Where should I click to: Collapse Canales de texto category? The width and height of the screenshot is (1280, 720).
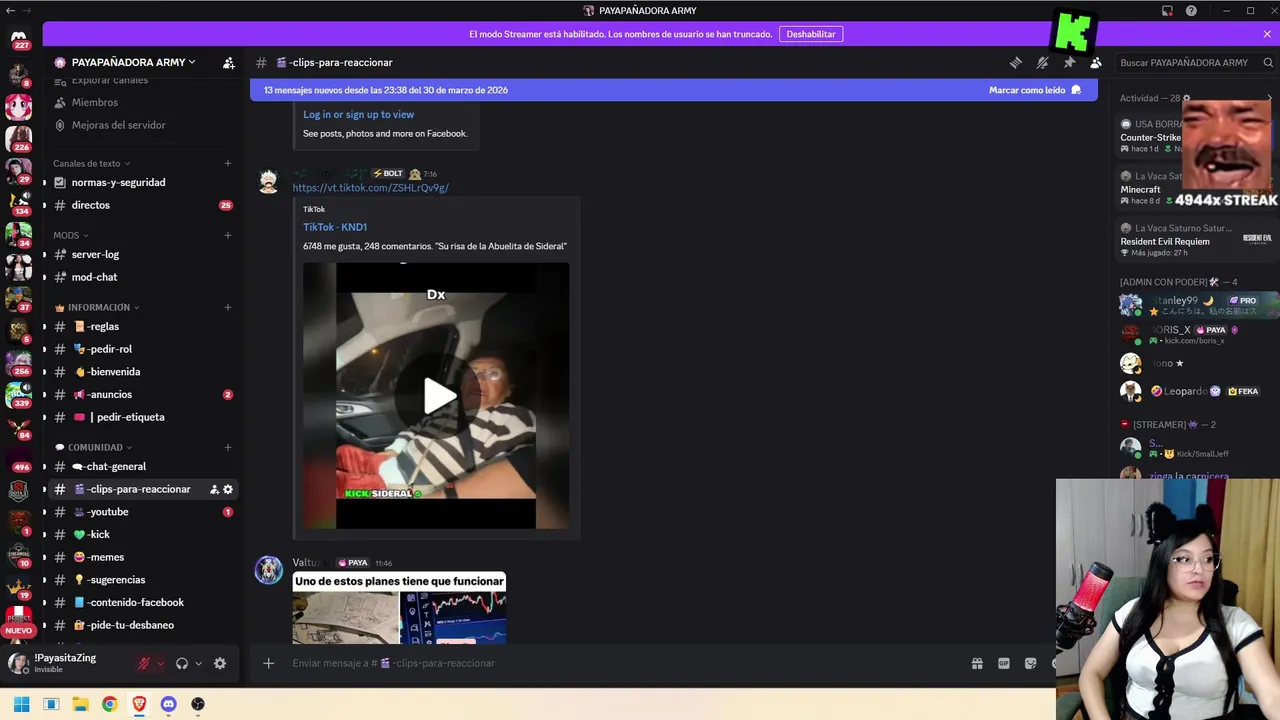coord(91,163)
